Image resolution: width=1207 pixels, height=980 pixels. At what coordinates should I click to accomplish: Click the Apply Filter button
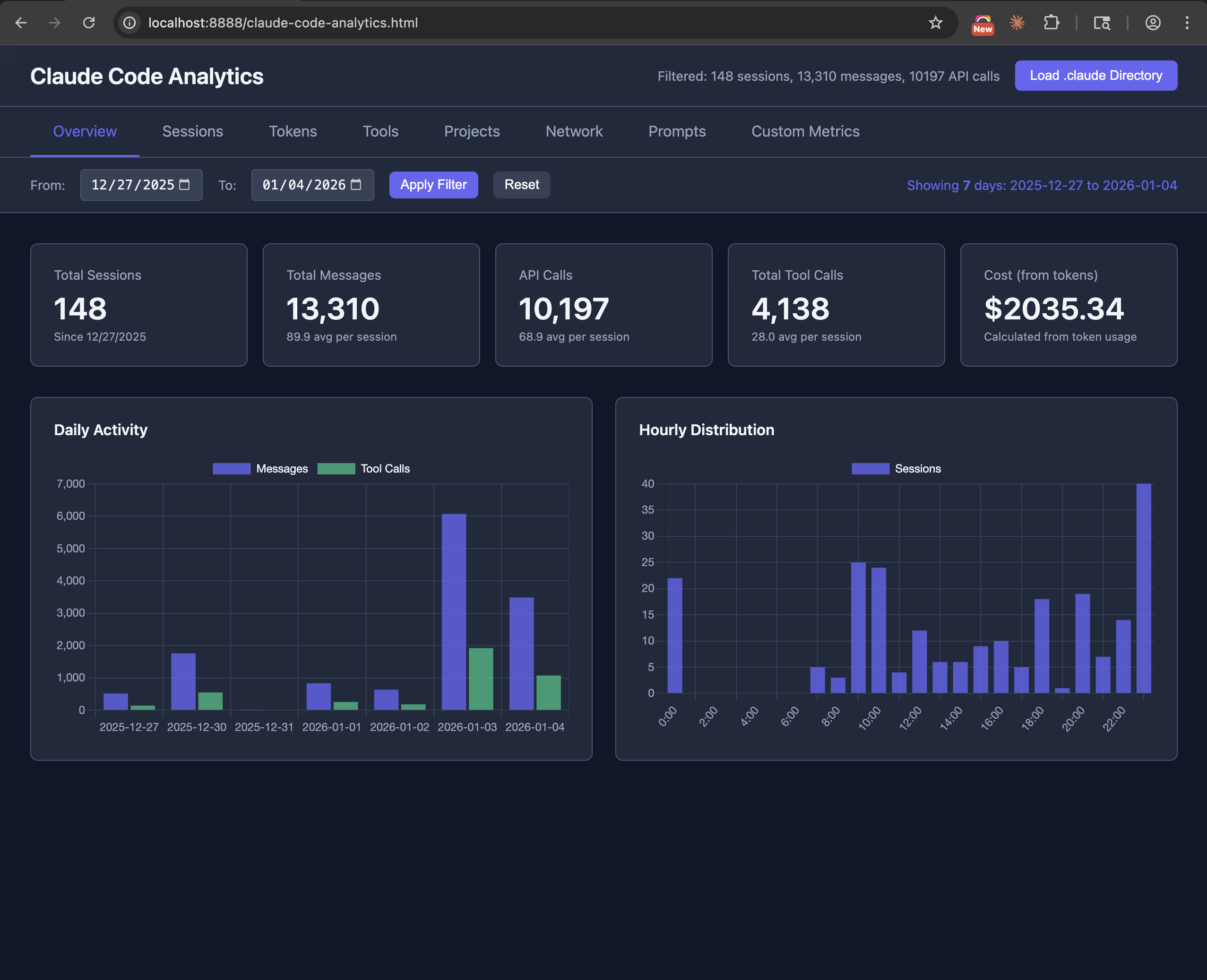pyautogui.click(x=433, y=185)
